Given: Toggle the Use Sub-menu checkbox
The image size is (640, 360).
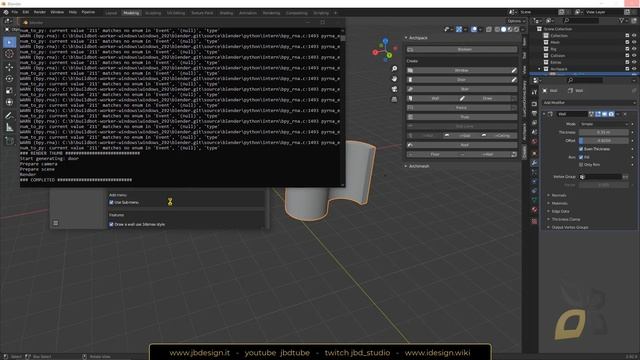Looking at the screenshot, I should [111, 202].
